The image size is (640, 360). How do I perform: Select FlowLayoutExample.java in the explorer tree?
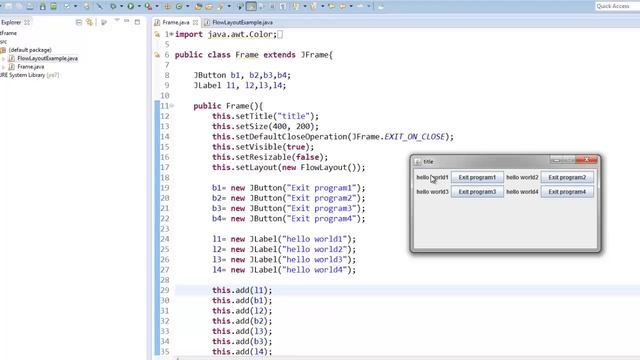(x=47, y=58)
